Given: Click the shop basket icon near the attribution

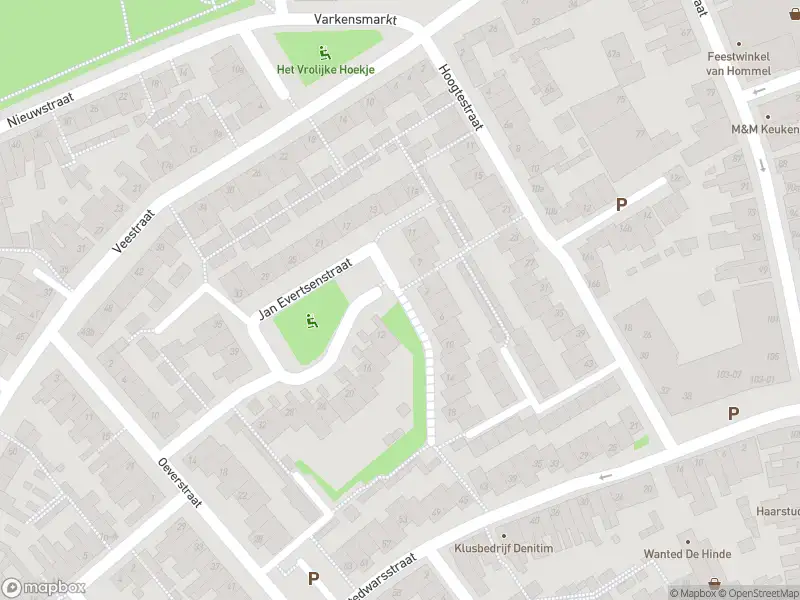Looking at the screenshot, I should click(x=715, y=583).
